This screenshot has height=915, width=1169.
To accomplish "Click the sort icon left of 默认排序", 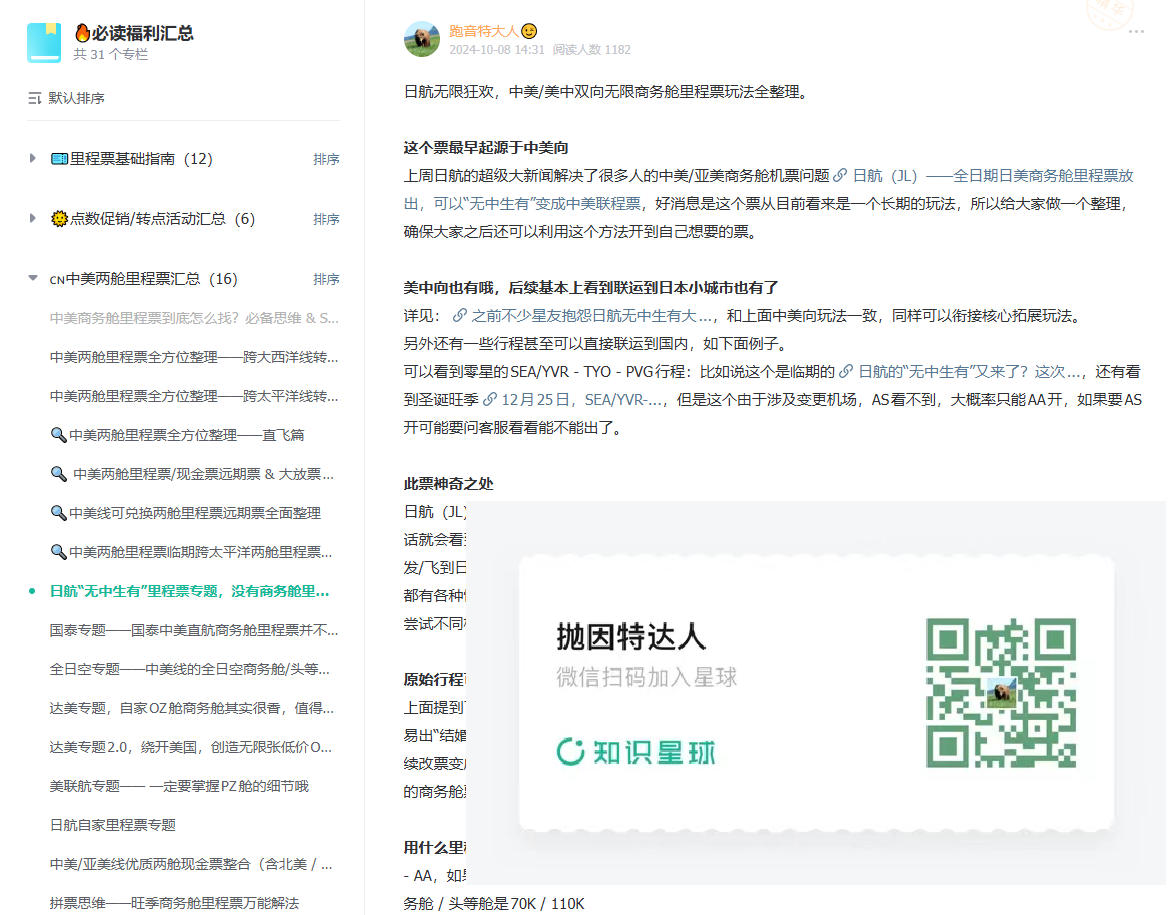I will [x=32, y=97].
